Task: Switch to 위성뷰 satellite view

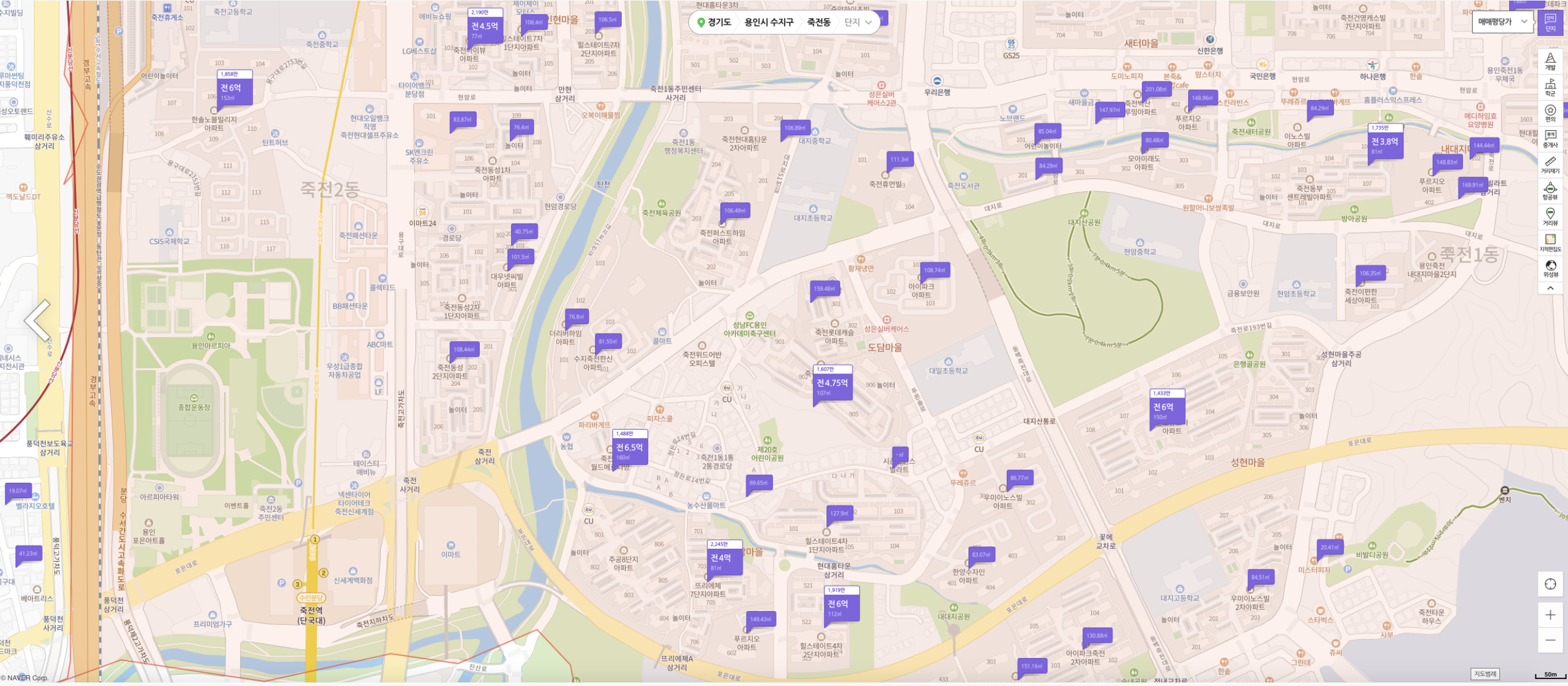Action: tap(1550, 269)
